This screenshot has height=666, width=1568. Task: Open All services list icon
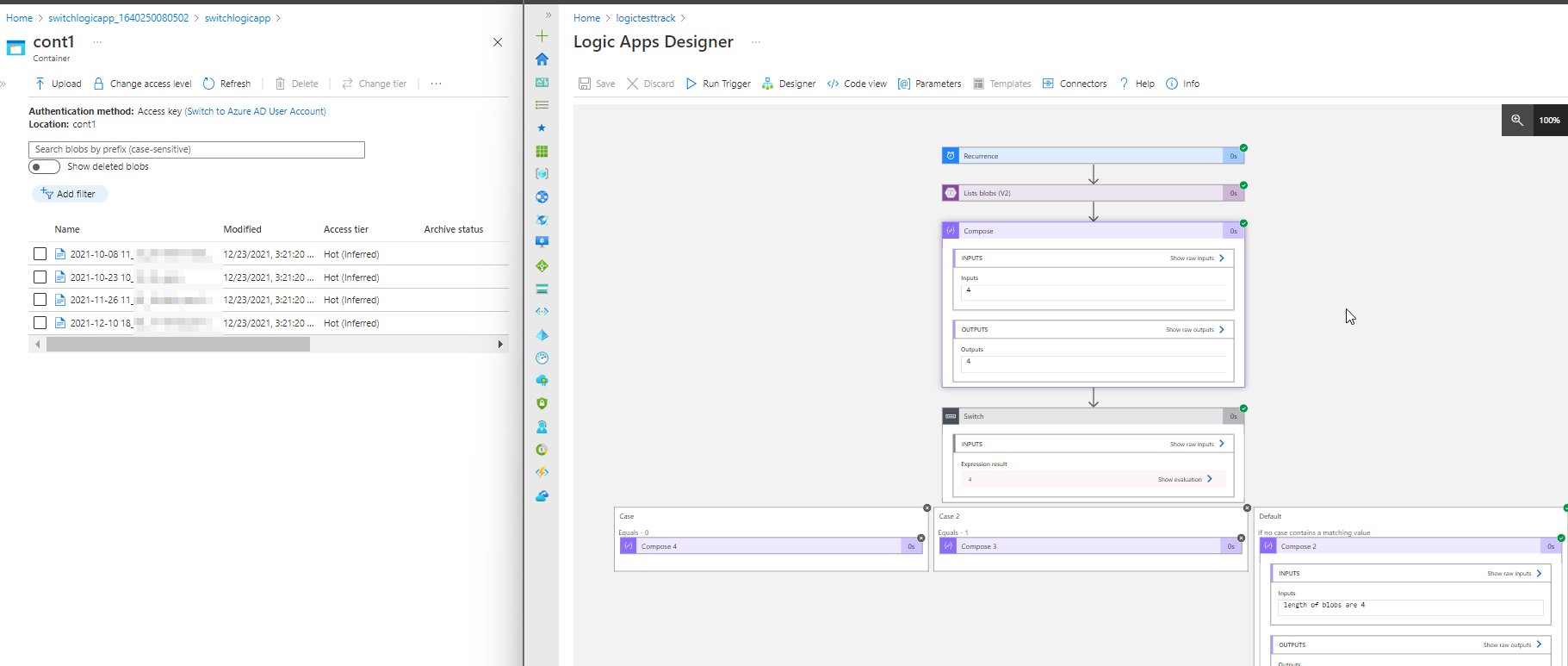pos(542,105)
